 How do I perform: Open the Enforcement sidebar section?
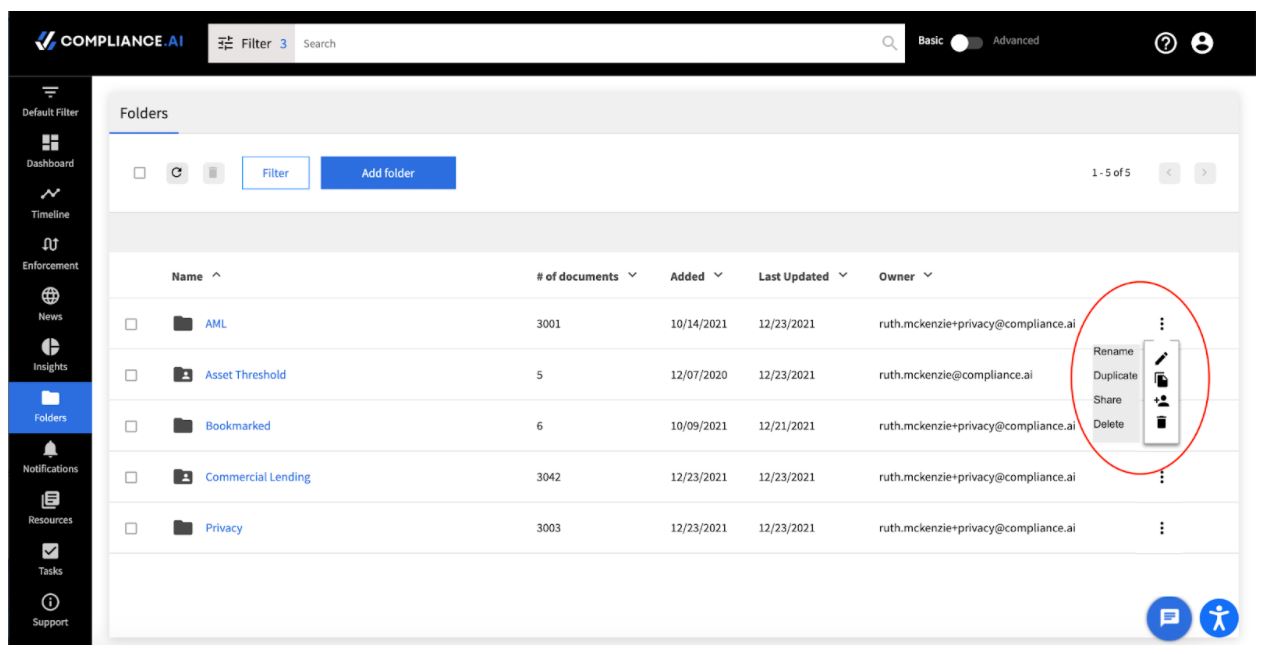(50, 253)
